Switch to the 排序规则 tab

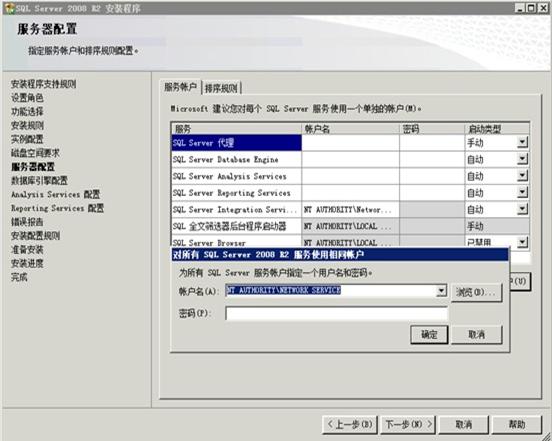(221, 88)
